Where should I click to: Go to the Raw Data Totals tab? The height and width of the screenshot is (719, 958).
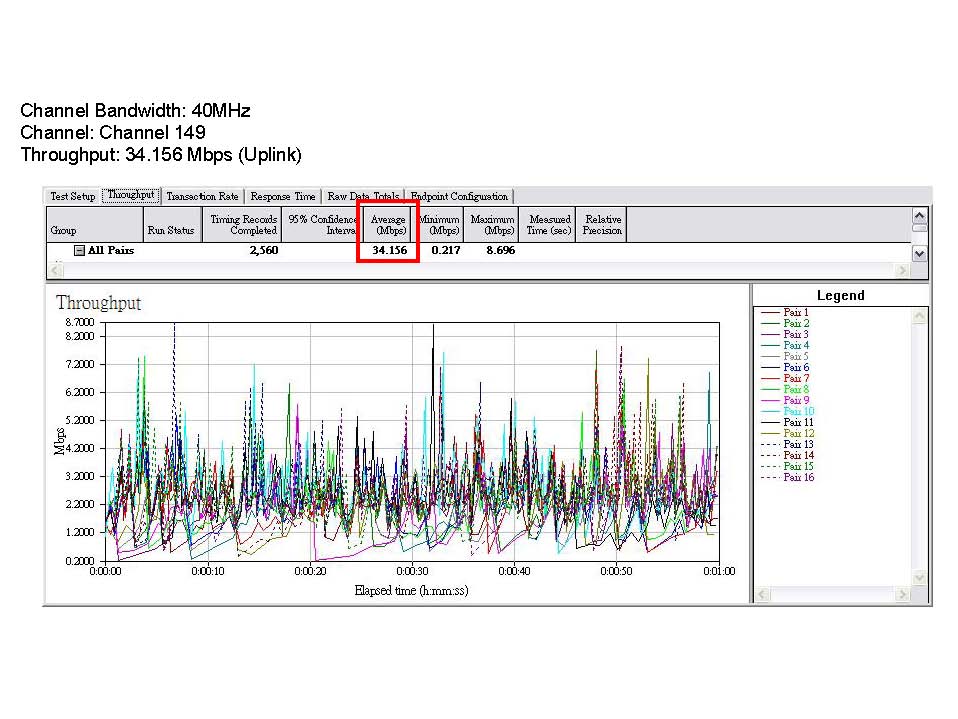363,196
